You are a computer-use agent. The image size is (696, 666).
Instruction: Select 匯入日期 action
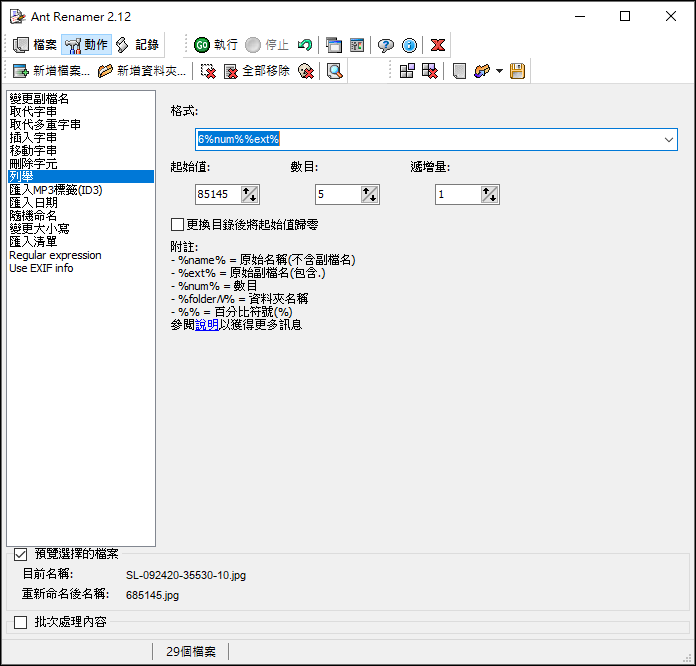[81, 203]
